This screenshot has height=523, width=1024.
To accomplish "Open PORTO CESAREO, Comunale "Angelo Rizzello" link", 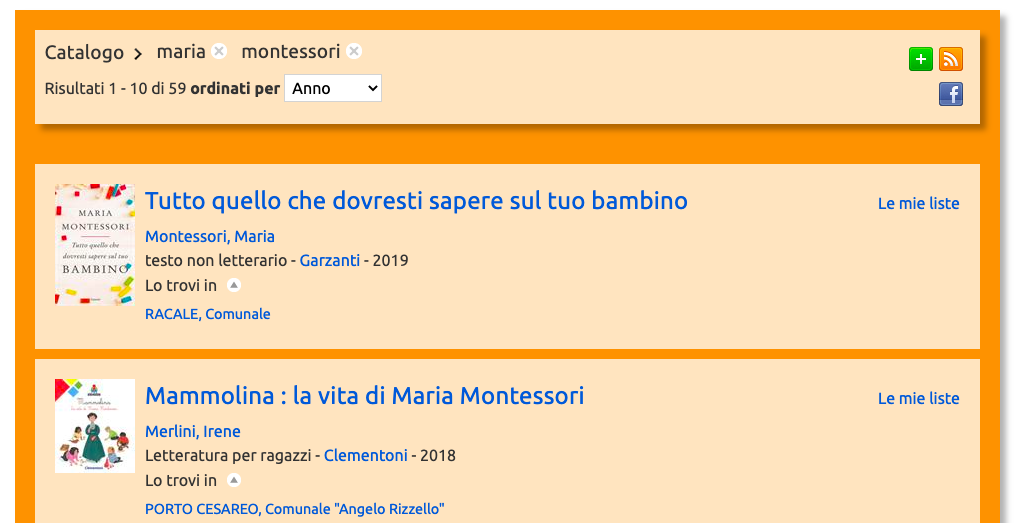I will [x=295, y=509].
